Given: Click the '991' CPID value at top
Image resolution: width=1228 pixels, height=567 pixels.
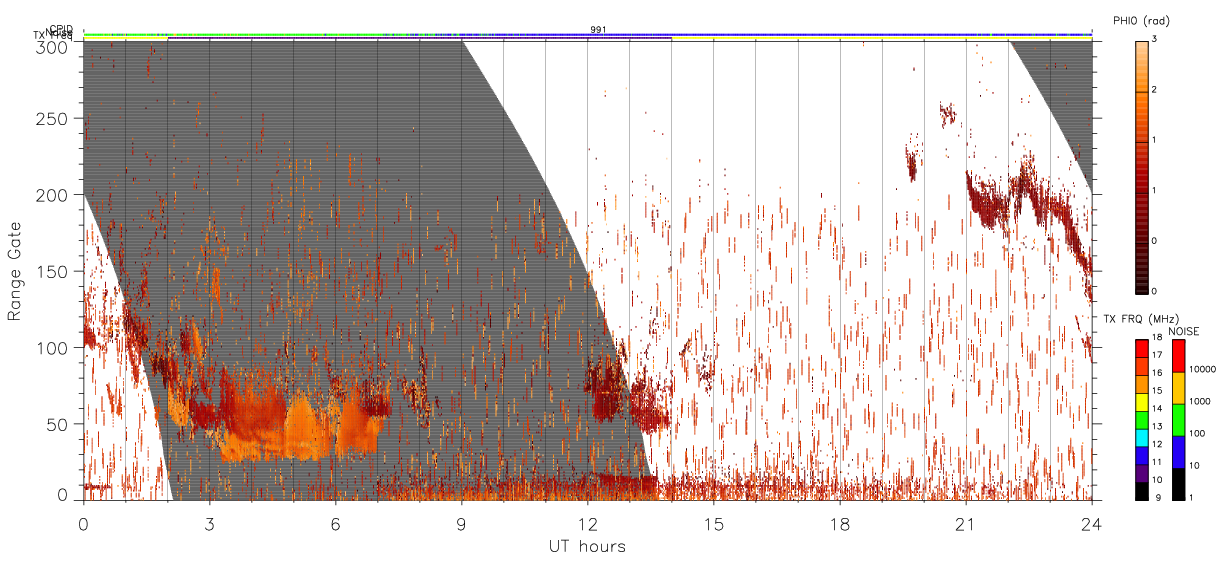Looking at the screenshot, I should (x=598, y=30).
